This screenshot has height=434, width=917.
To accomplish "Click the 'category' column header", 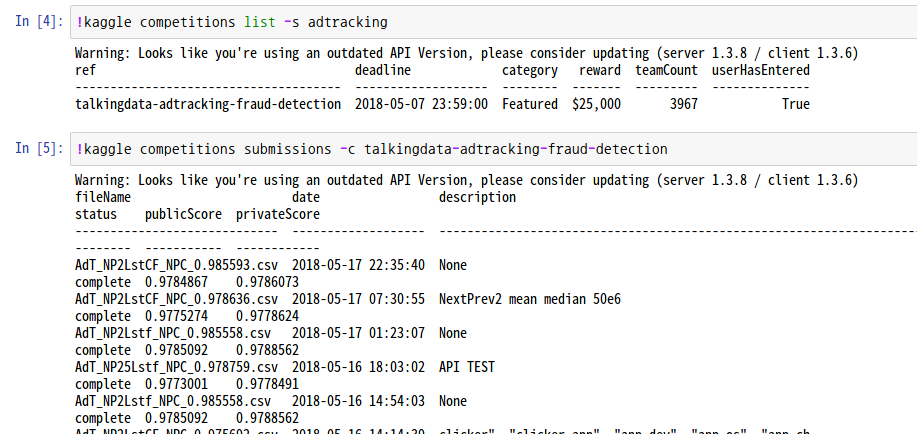I will [x=530, y=71].
